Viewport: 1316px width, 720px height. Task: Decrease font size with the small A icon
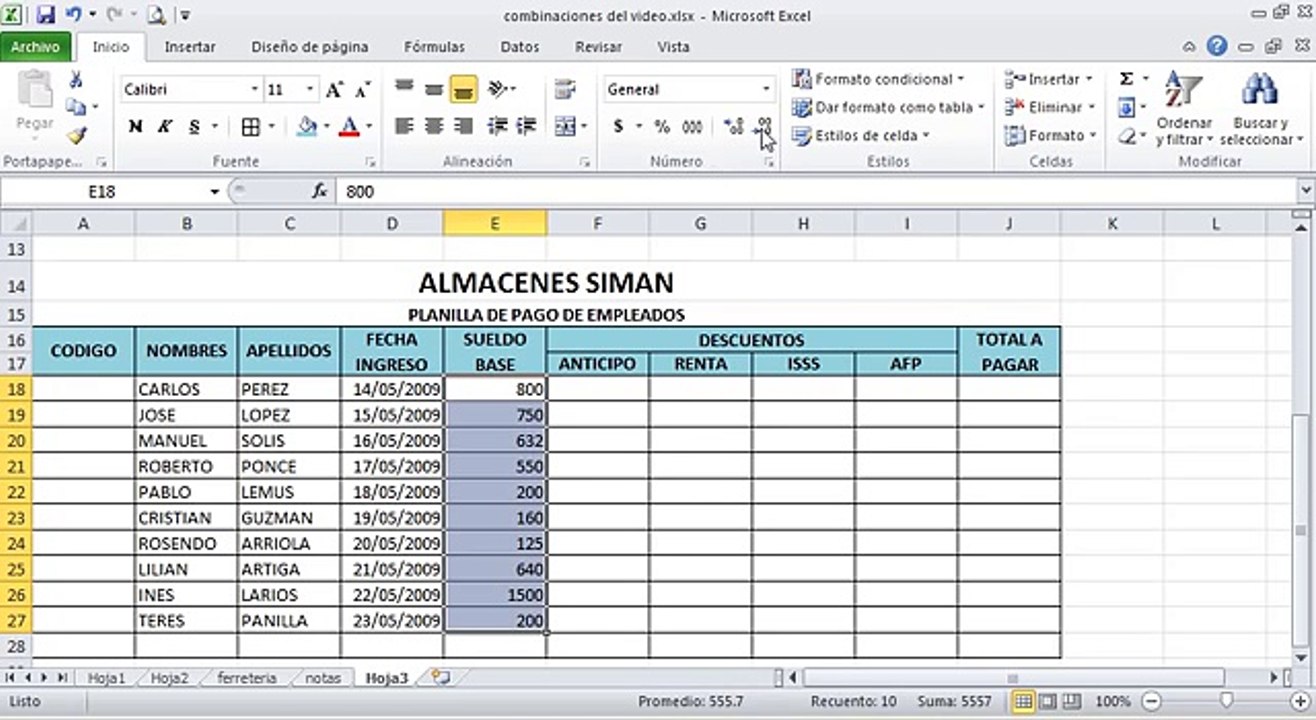[x=362, y=90]
